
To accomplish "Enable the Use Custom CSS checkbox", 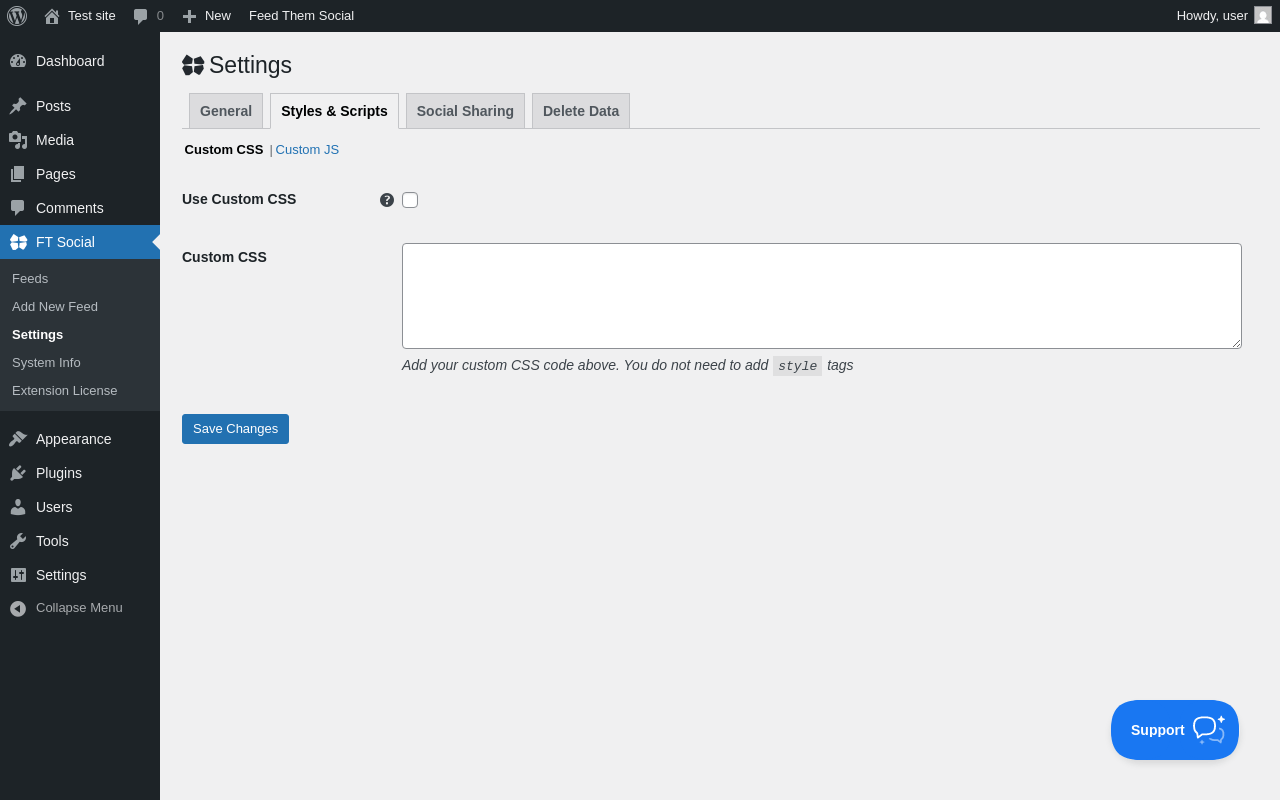I will (410, 200).
